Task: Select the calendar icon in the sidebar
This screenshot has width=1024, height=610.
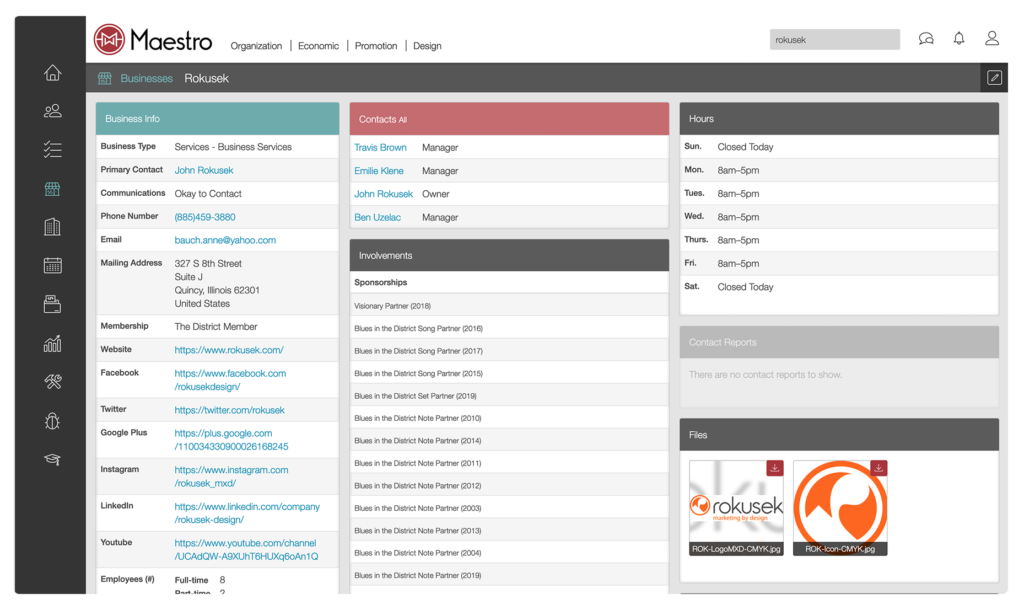Action: tap(52, 265)
